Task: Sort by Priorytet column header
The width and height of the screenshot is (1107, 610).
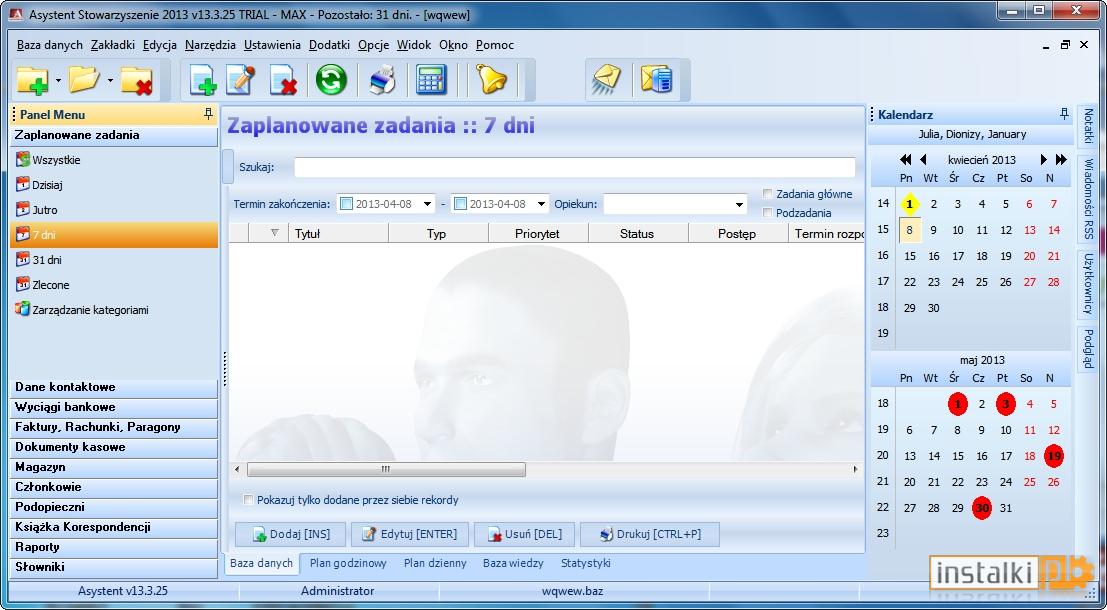Action: (x=538, y=234)
